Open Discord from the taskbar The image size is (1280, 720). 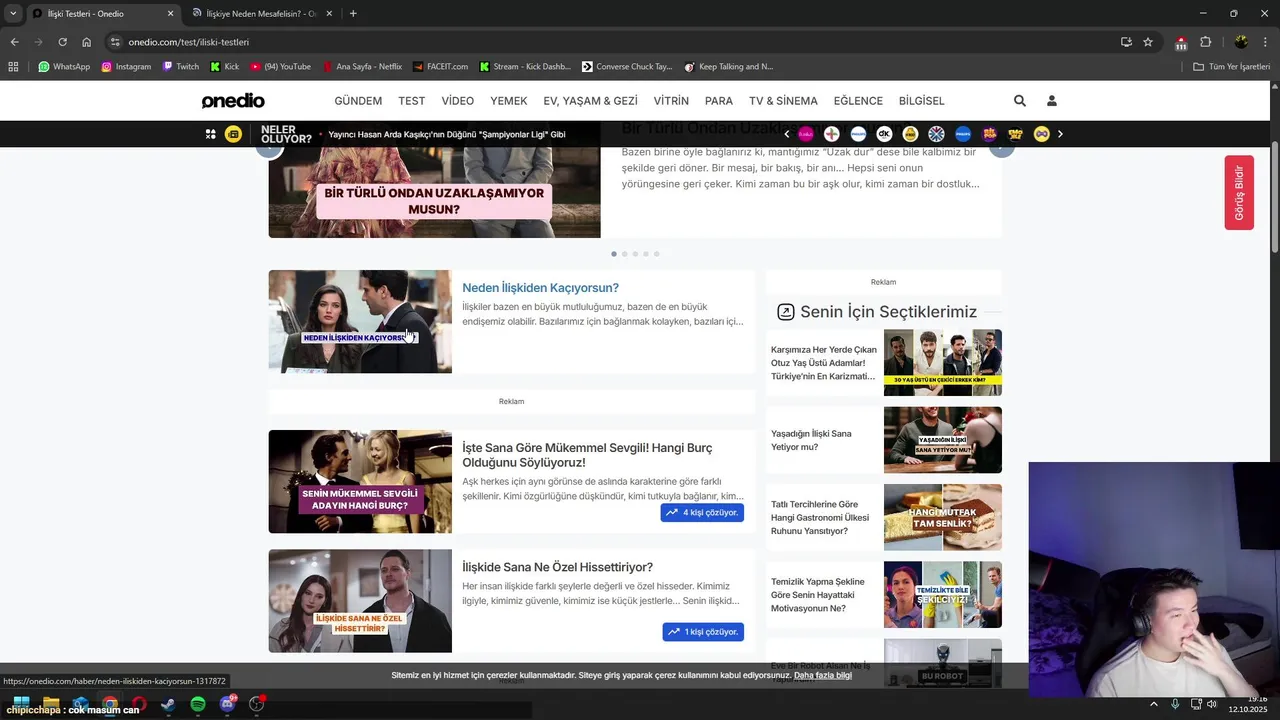[x=227, y=704]
